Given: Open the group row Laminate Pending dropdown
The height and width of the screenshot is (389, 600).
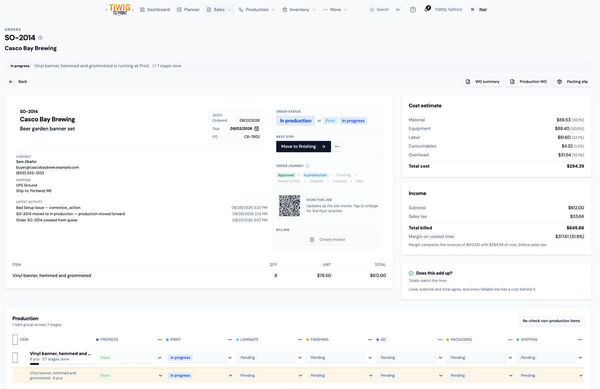Looking at the screenshot, I should [x=269, y=358].
